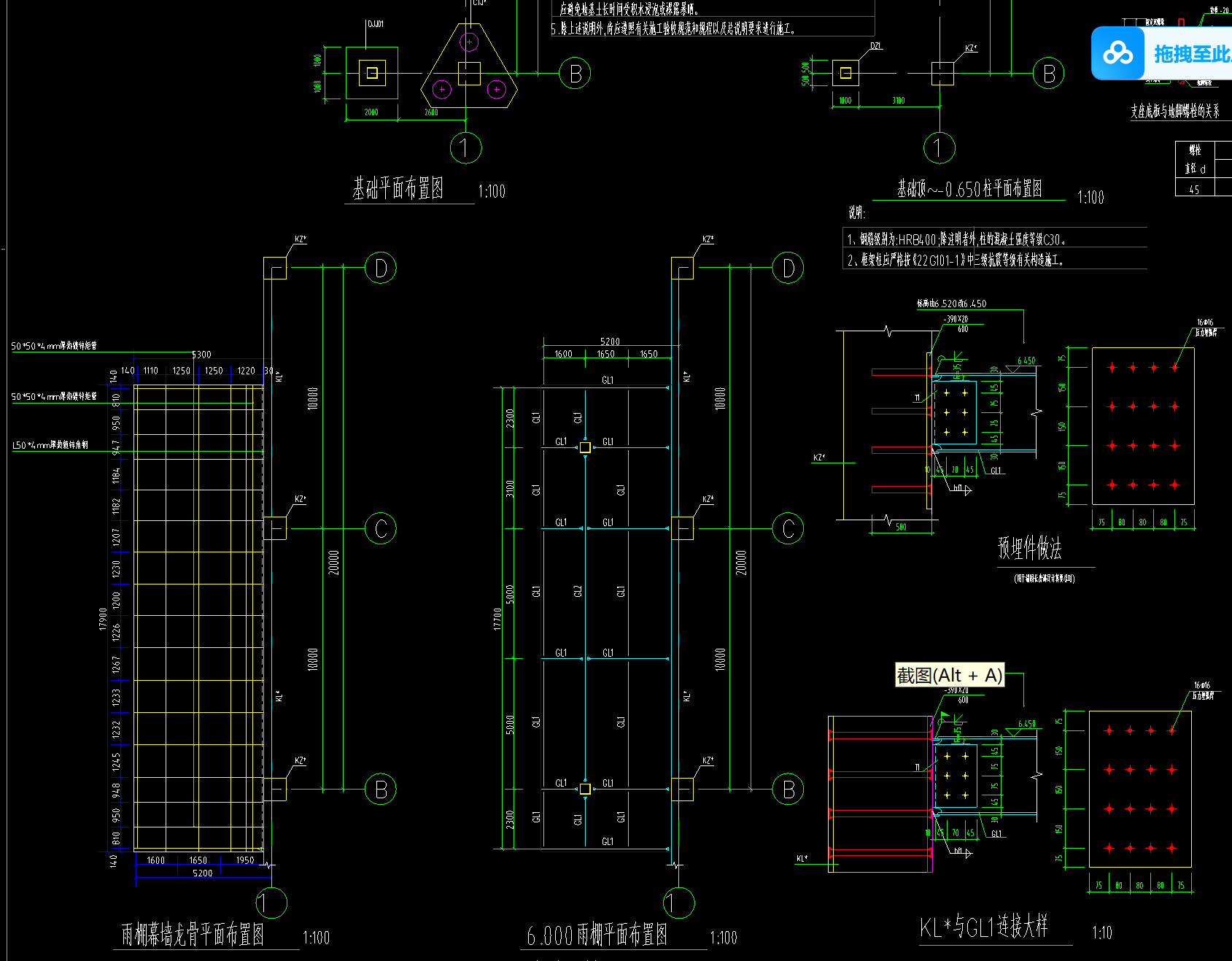Select the KL*与GL1连接大样 title
This screenshot has width=1232, height=961.
tap(983, 927)
